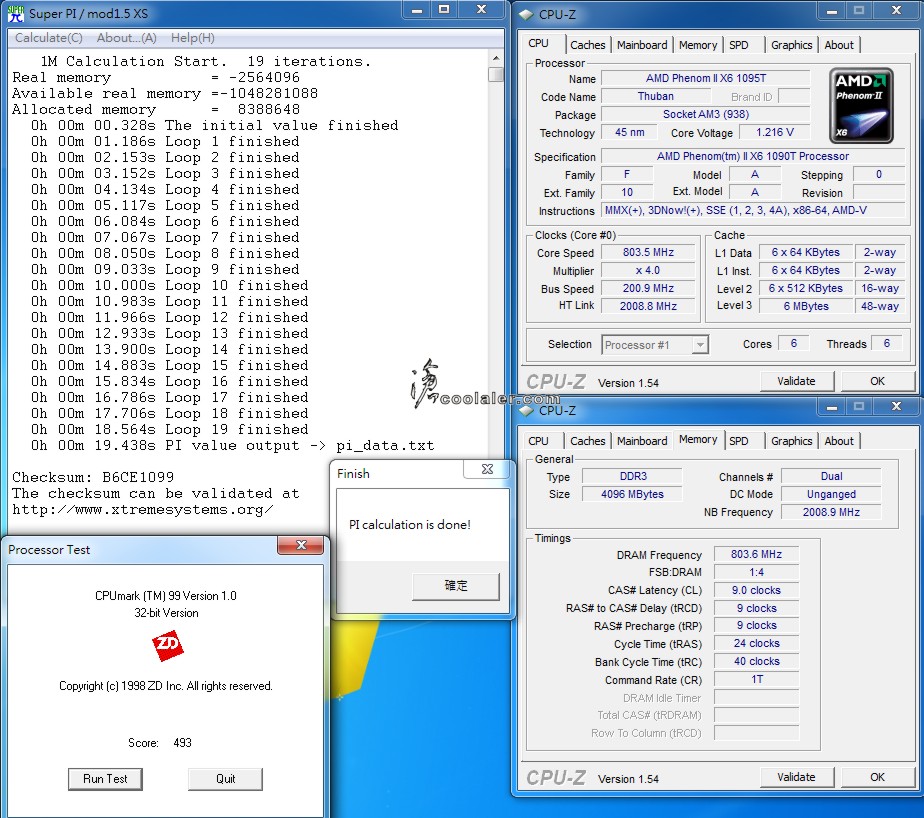Open About tab in upper CPU-Z

[839, 45]
